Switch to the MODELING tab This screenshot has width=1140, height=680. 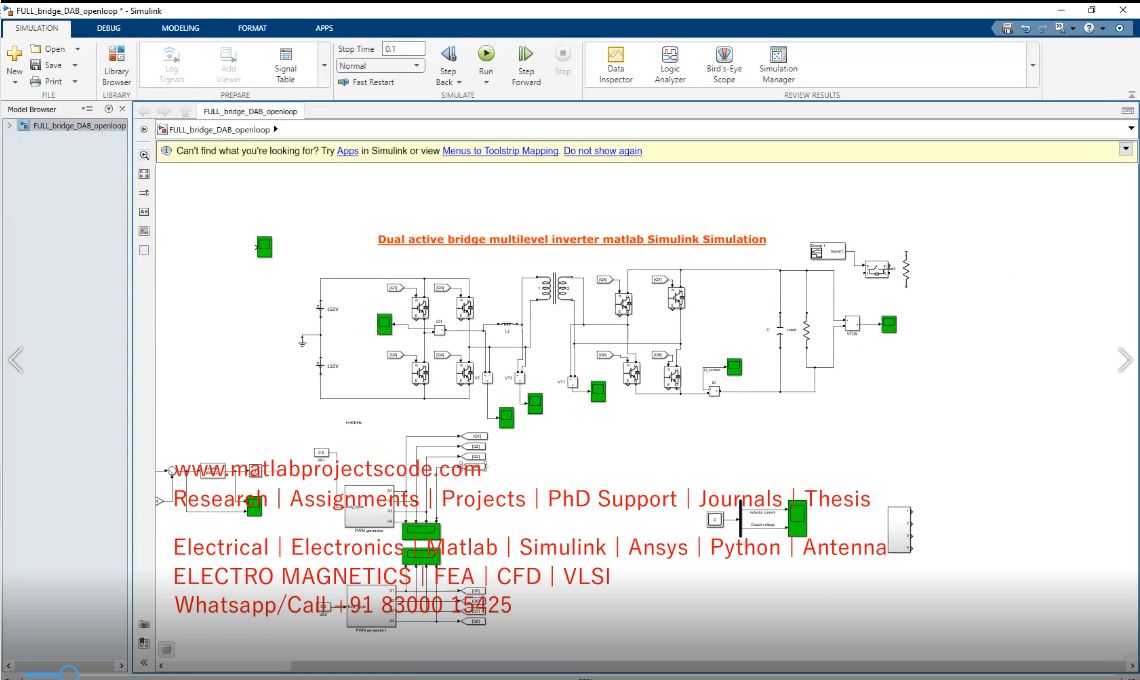(x=180, y=28)
